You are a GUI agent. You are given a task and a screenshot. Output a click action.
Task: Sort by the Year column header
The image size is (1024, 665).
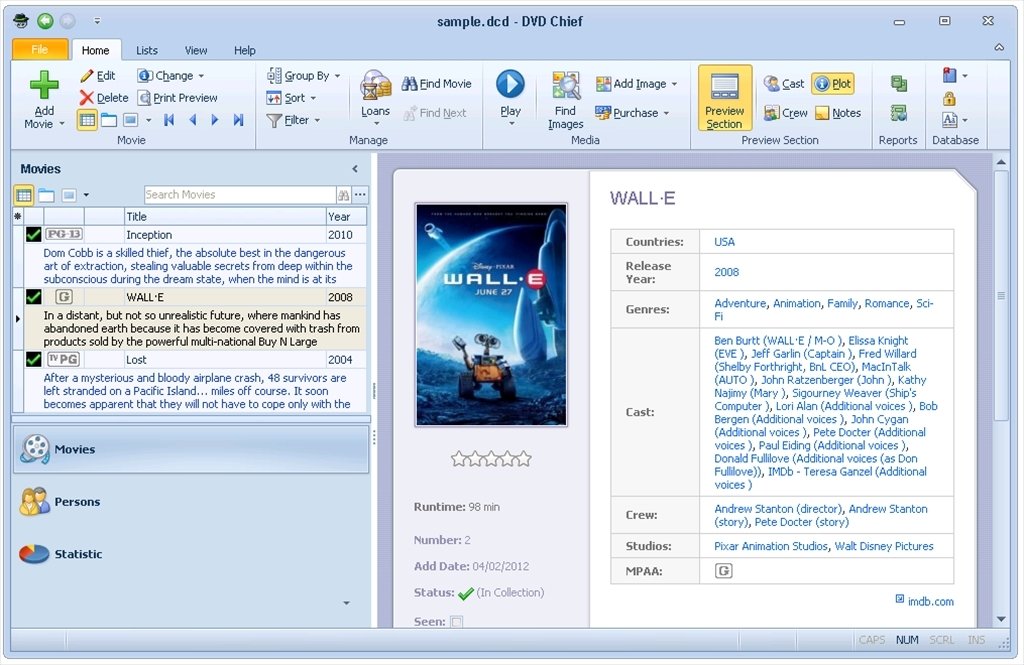(346, 217)
